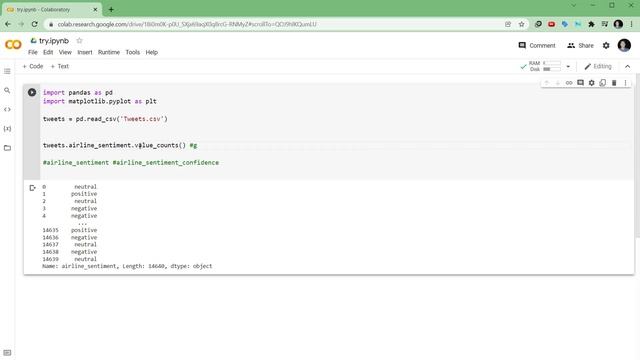Click the 'import pandas as pd' line
The height and width of the screenshot is (360, 640).
[x=78, y=93]
